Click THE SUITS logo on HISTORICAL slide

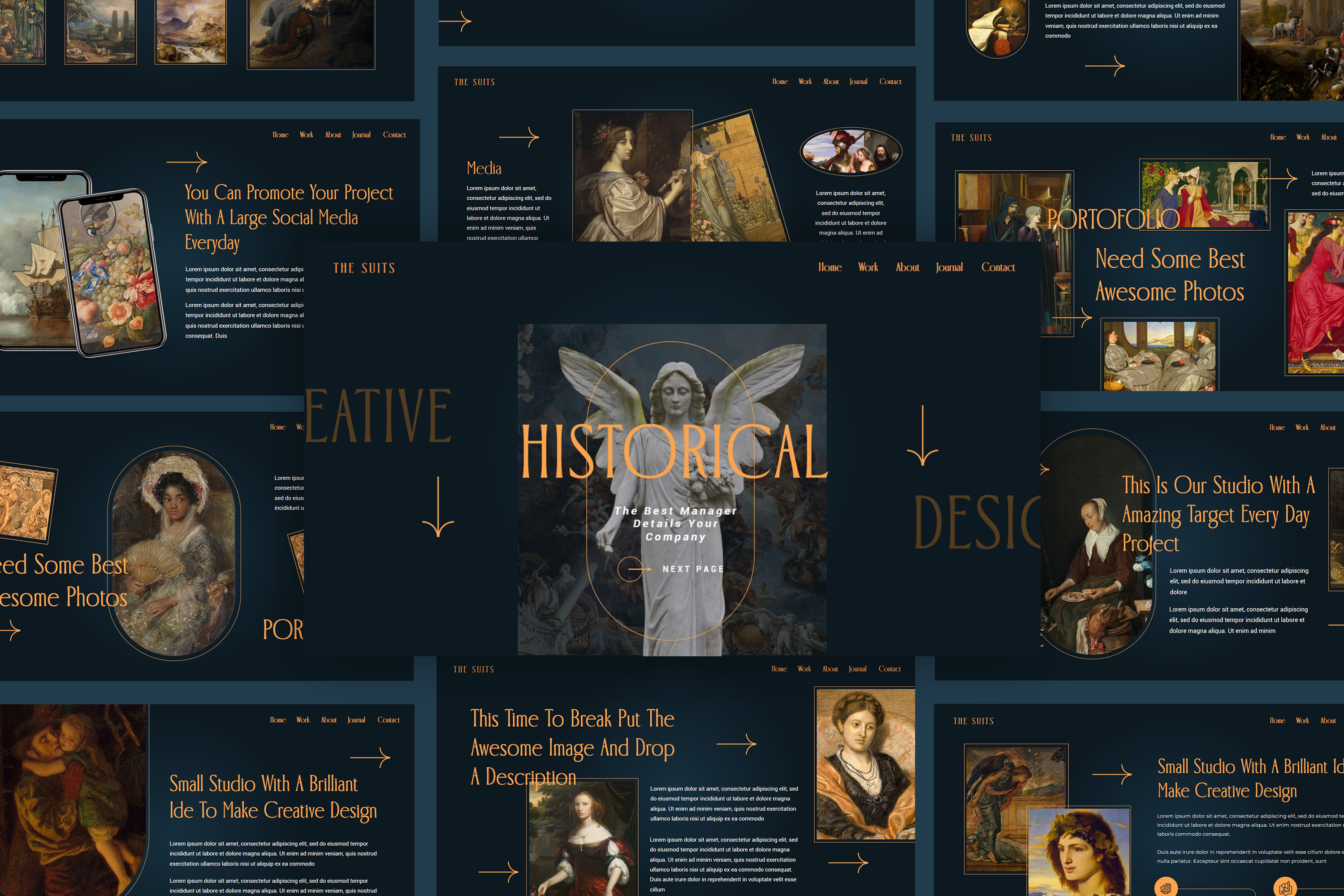tap(364, 268)
